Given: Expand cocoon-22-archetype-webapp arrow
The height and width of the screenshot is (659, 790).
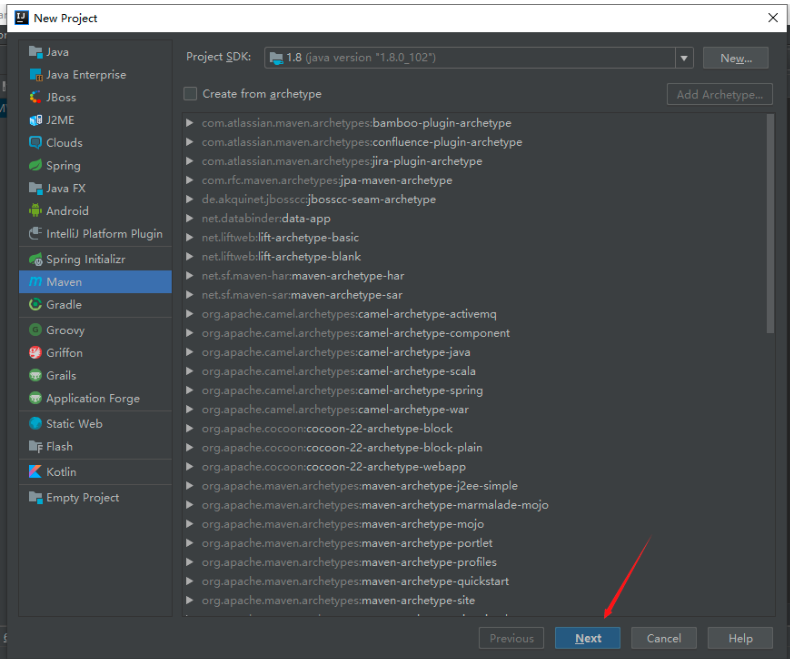Looking at the screenshot, I should [x=189, y=467].
